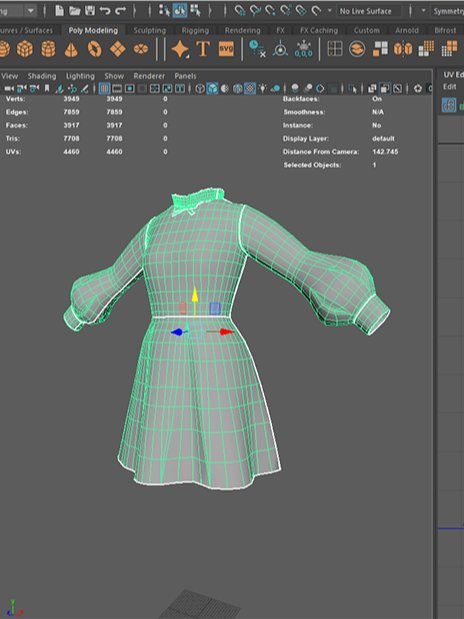The image size is (464, 619).
Task: Click the Save Scene floppy disk icon
Action: 90,11
